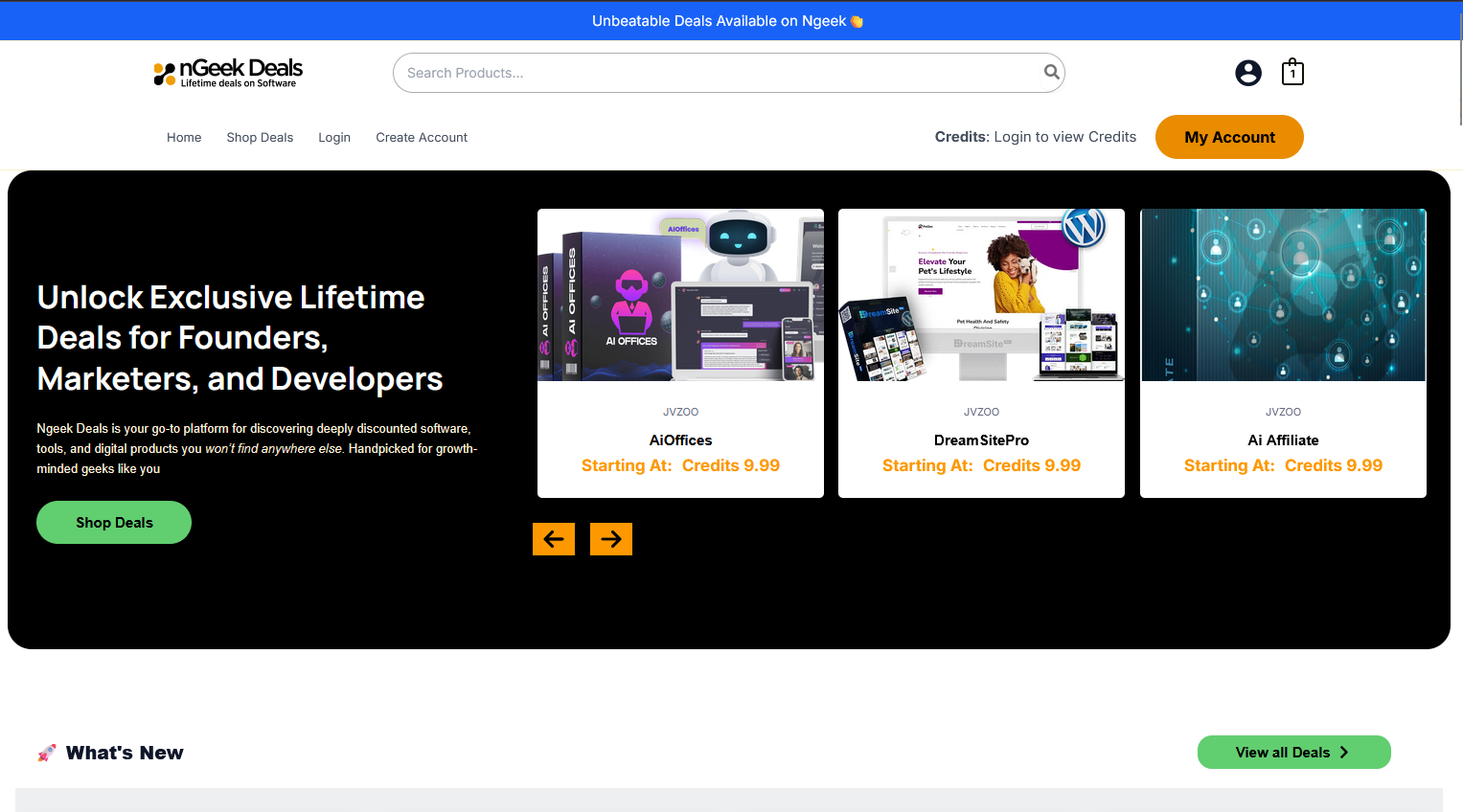
Task: Click the DreamSitePro title link
Action: click(981, 440)
